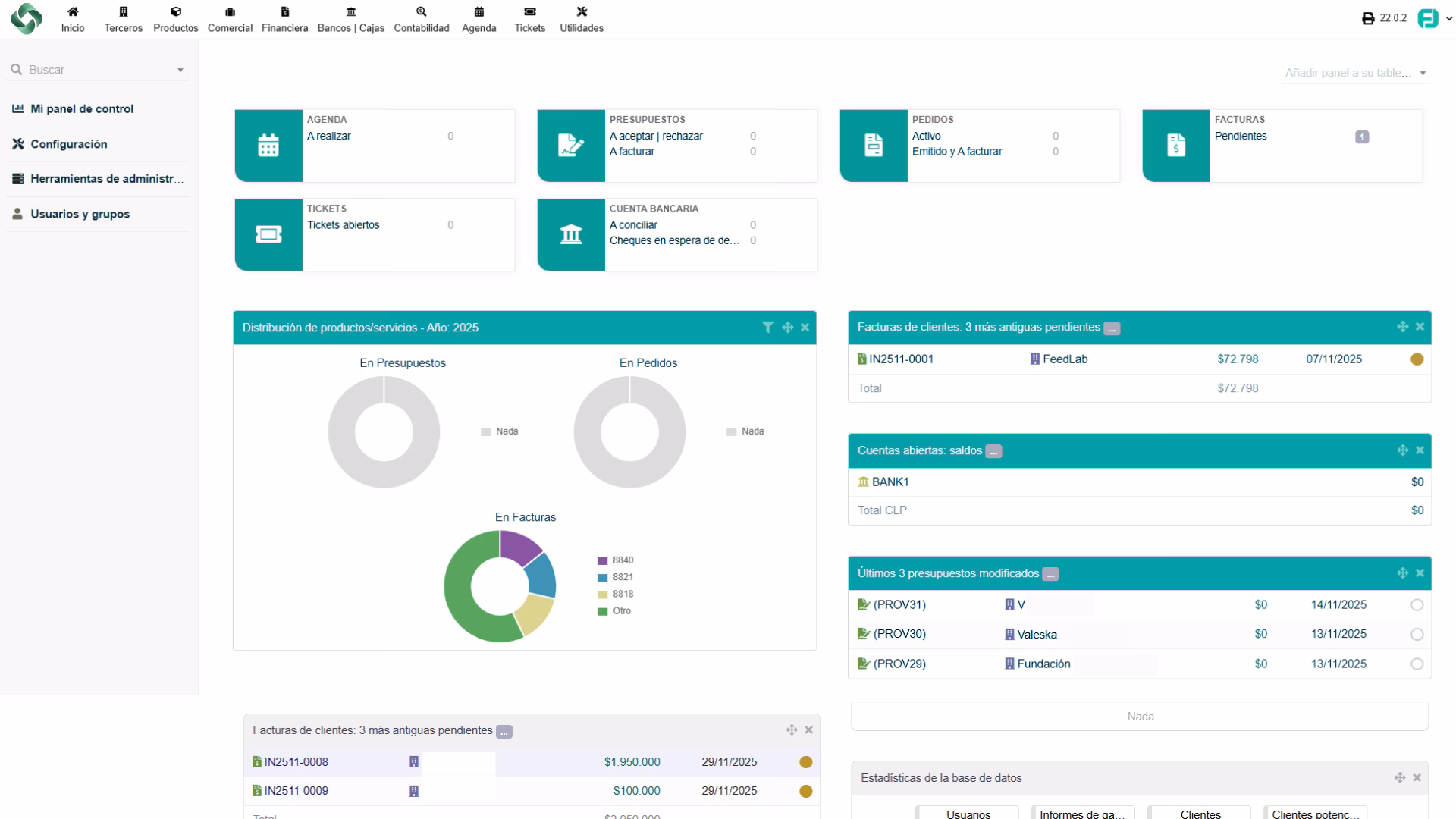This screenshot has width=1456, height=819.
Task: Open invoice IN2511-0001 link
Action: tap(900, 359)
